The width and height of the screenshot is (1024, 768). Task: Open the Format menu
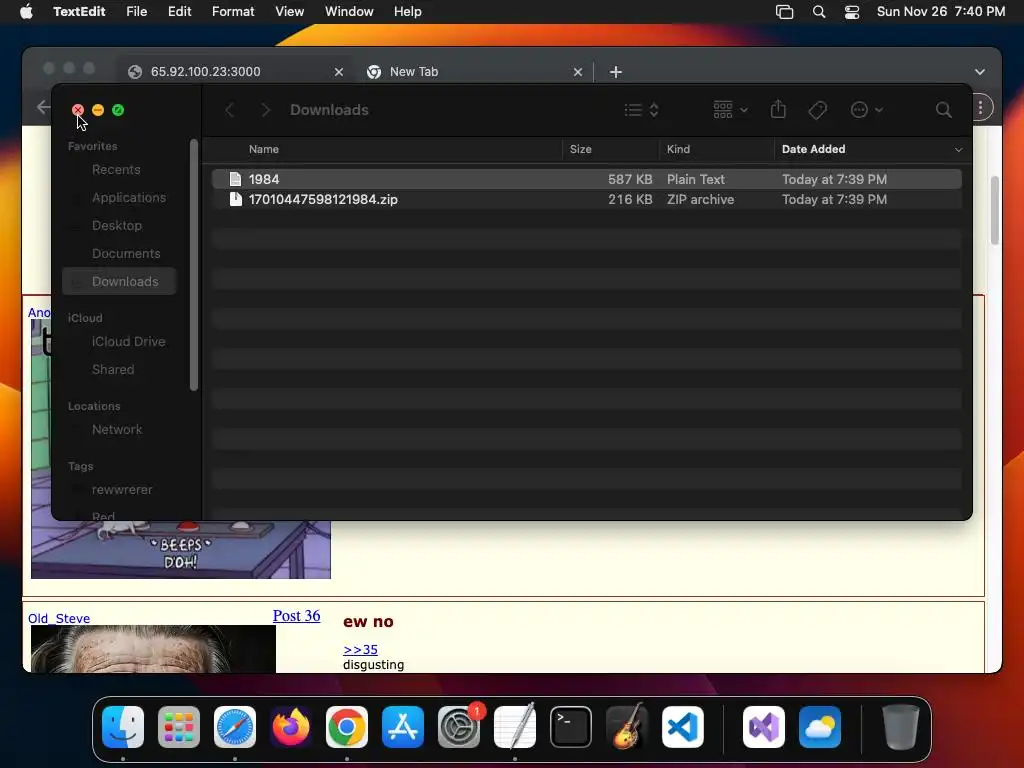pos(233,12)
